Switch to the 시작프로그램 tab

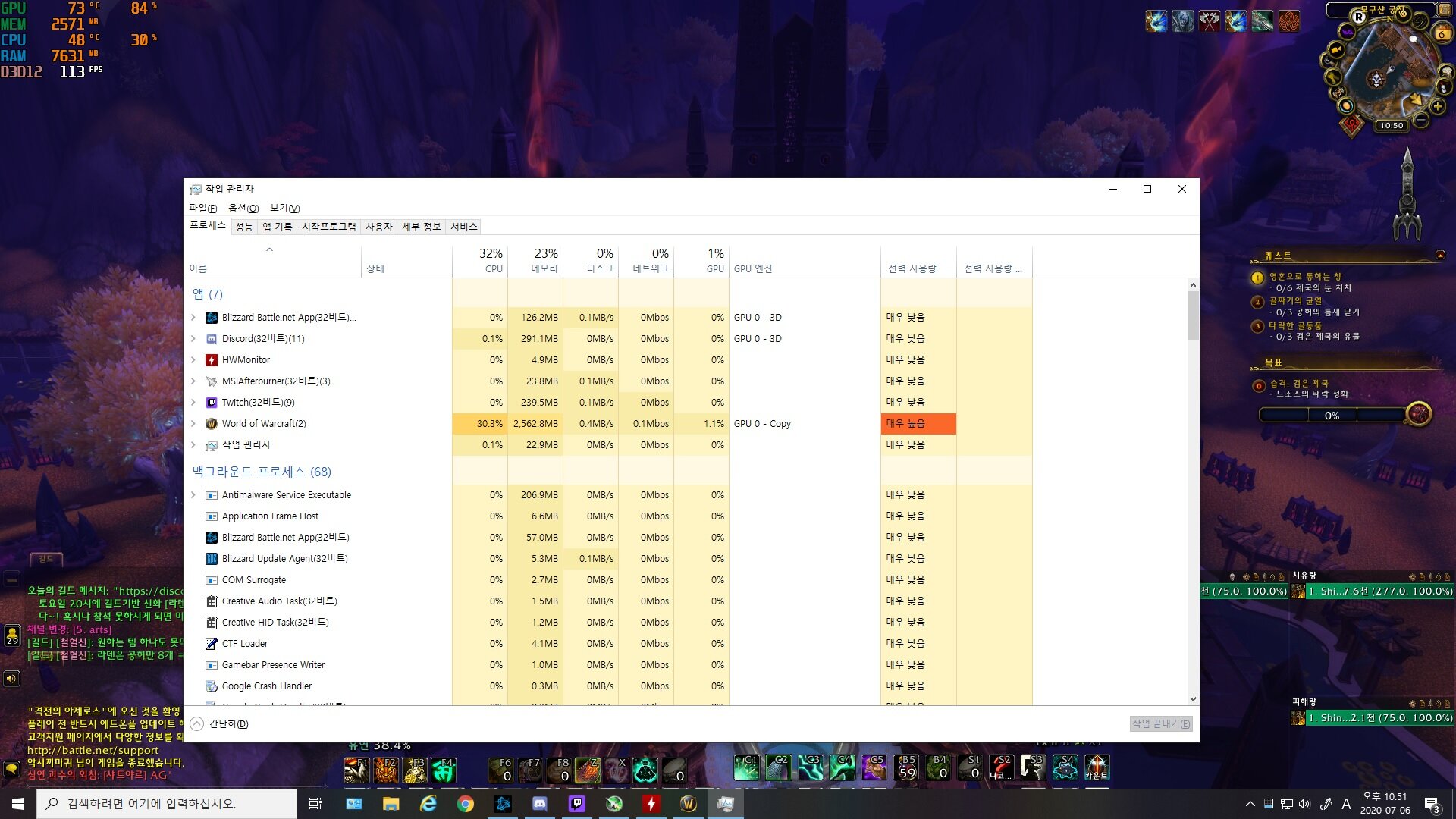(x=328, y=227)
